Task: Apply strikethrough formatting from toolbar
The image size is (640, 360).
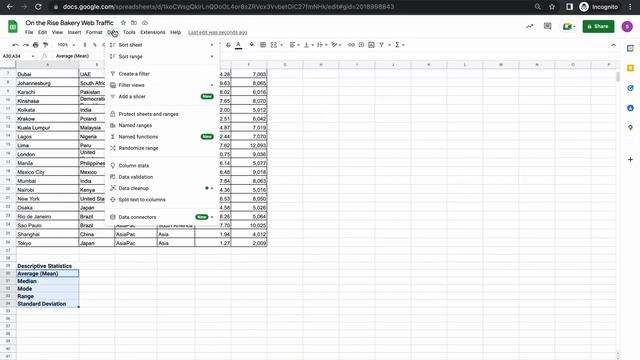Action: pyautogui.click(x=228, y=45)
